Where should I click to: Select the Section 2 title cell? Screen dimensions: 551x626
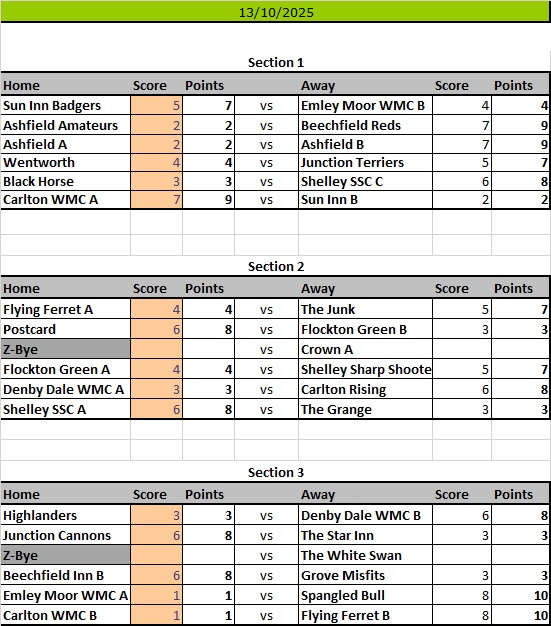coord(276,266)
